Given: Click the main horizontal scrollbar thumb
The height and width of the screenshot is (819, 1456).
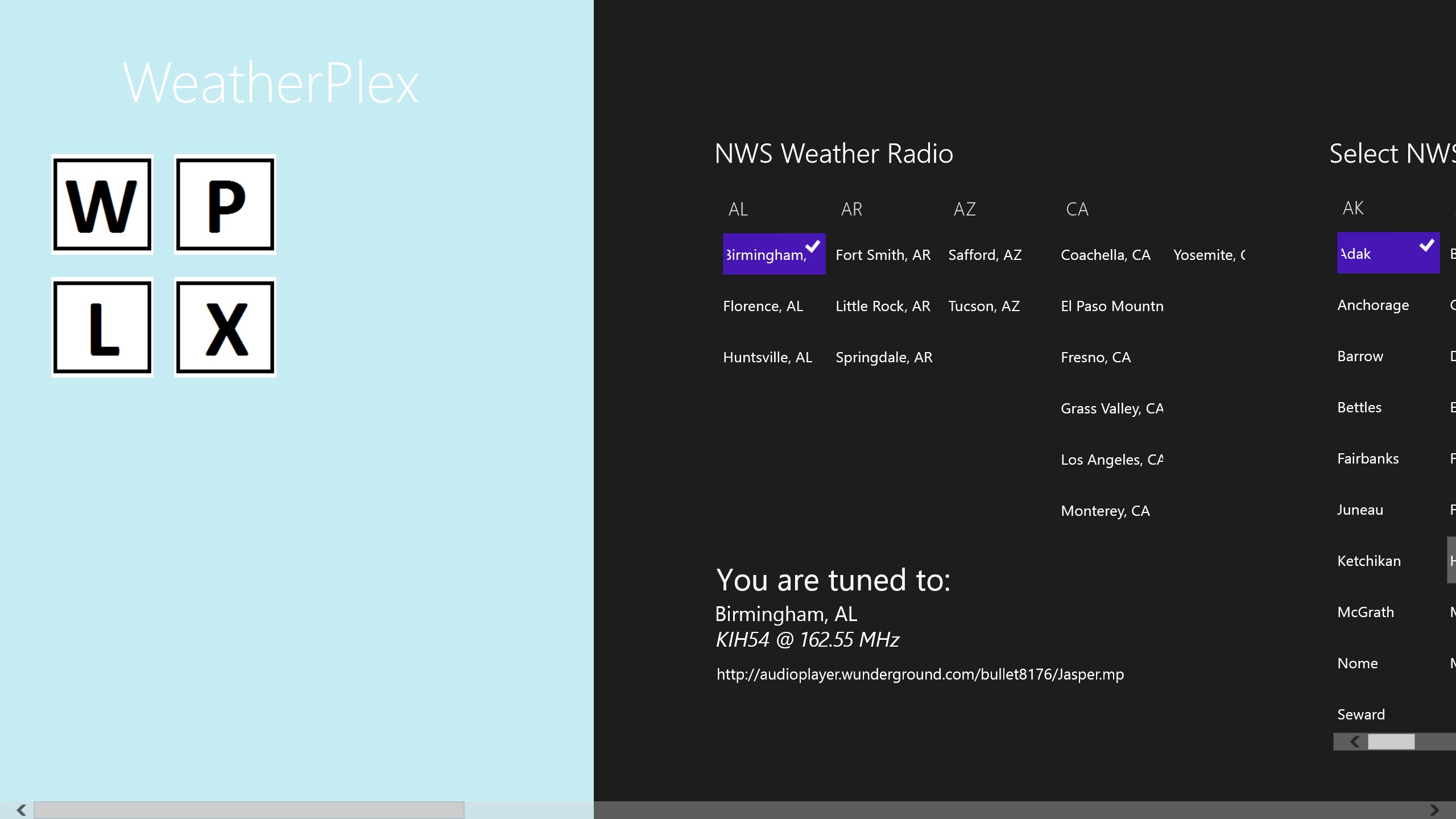Looking at the screenshot, I should [x=249, y=810].
